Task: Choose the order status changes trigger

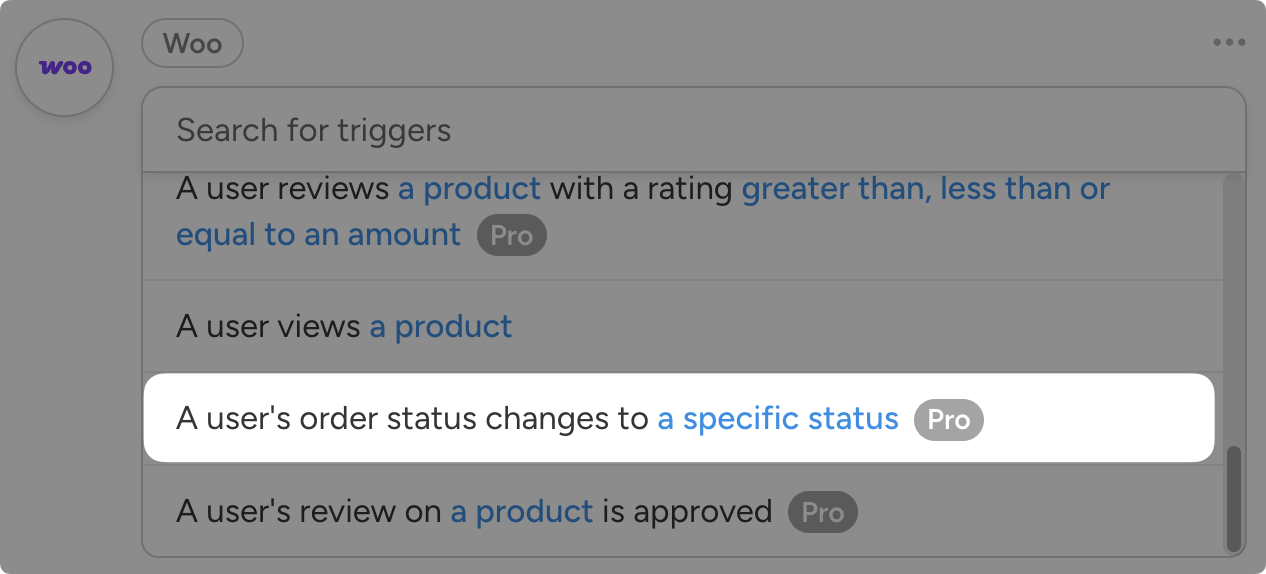Action: [412, 419]
